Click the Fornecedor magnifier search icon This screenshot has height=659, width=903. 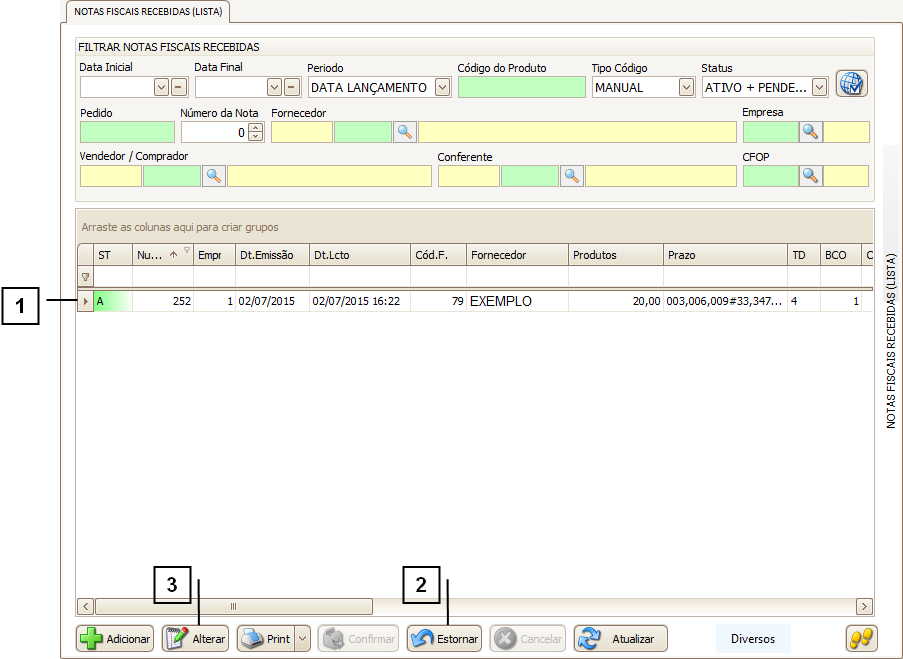pos(404,132)
